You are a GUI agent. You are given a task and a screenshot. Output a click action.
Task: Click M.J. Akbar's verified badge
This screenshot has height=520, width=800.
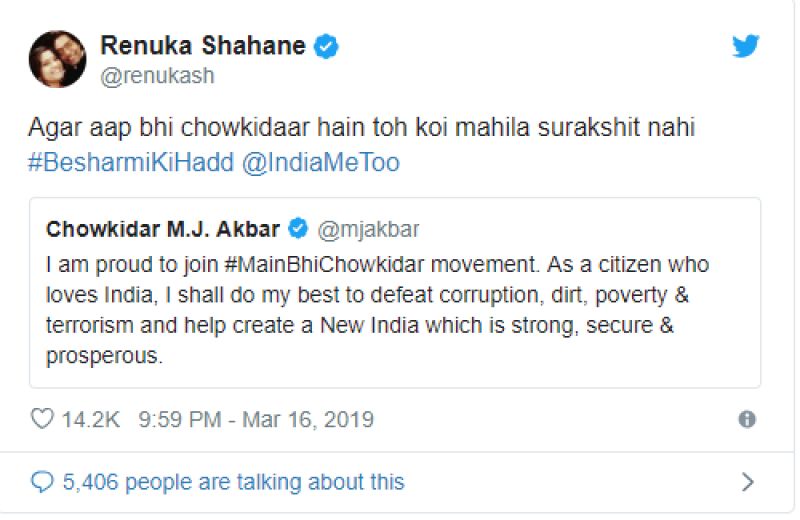click(297, 229)
